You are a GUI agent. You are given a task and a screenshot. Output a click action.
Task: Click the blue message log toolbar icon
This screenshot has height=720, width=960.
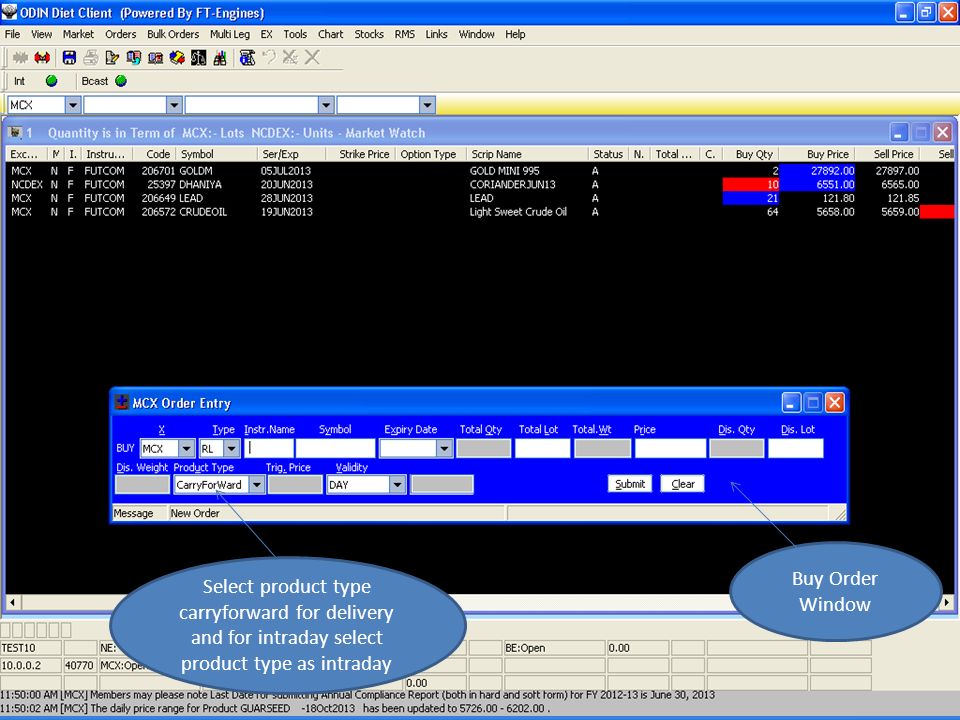point(247,58)
